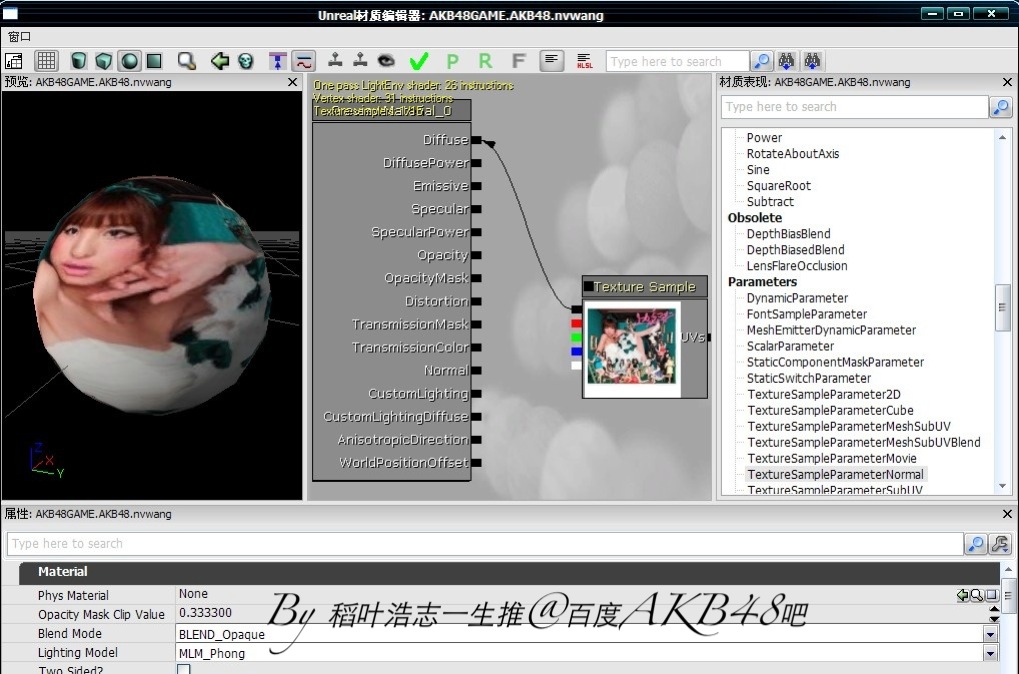Viewport: 1019px width, 674px height.
Task: Click the skull toolbar icon
Action: [246, 61]
